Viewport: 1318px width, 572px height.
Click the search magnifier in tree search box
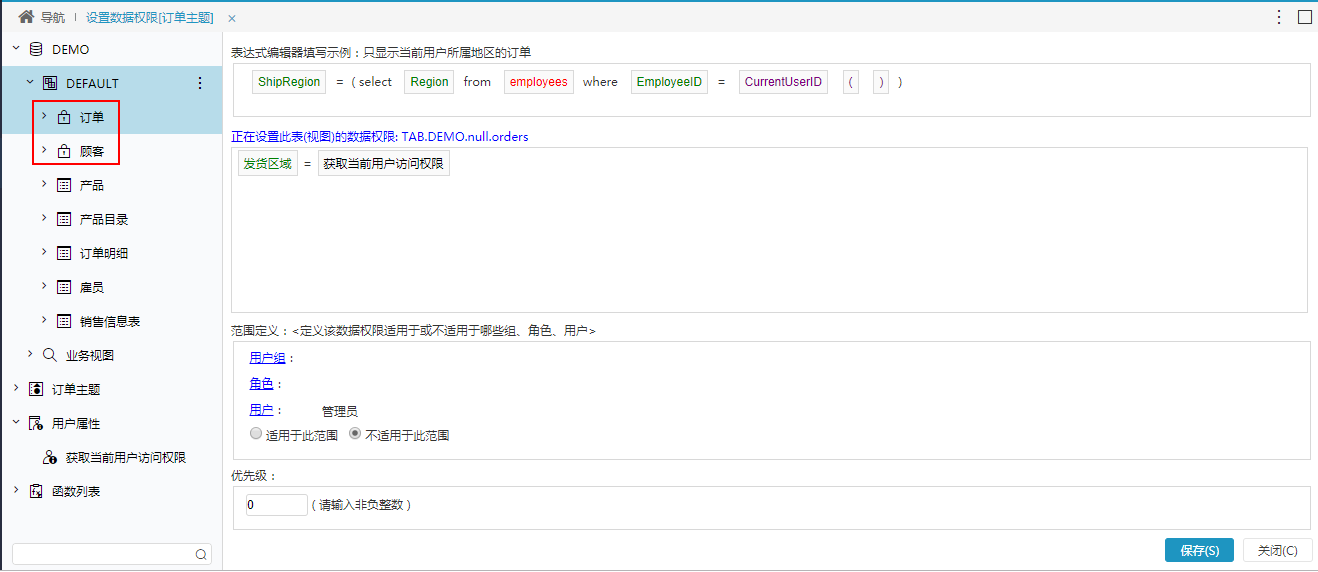201,554
